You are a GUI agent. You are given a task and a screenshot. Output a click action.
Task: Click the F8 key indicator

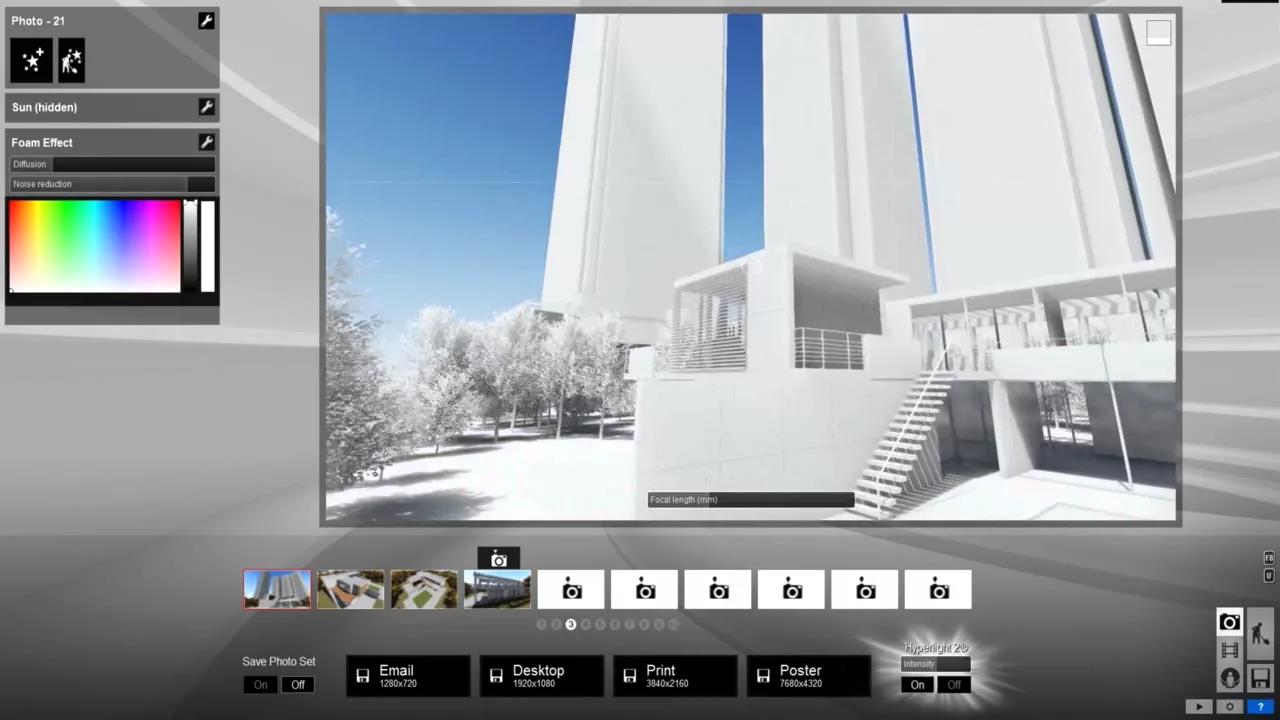click(1269, 558)
